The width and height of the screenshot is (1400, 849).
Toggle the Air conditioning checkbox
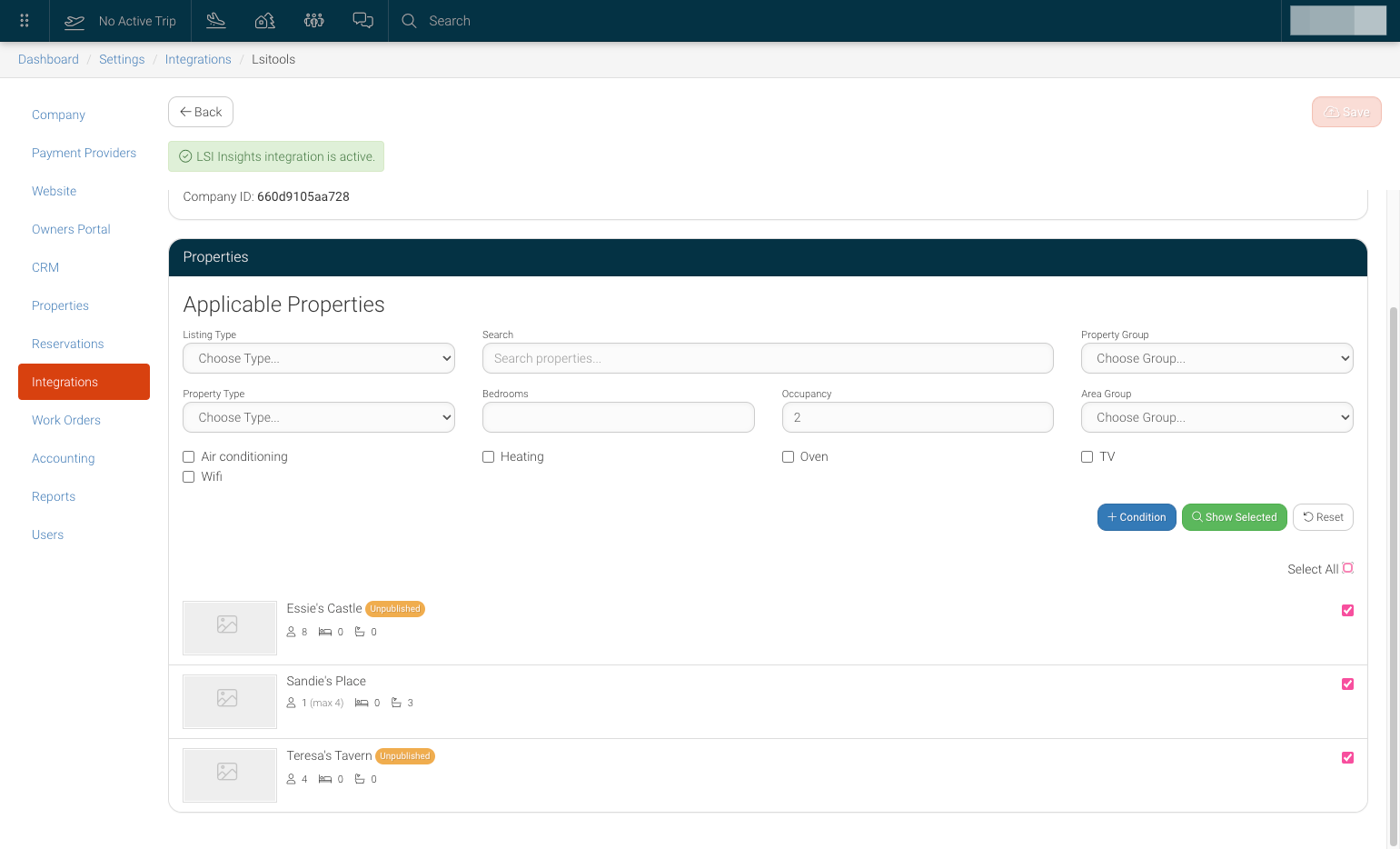tap(189, 456)
